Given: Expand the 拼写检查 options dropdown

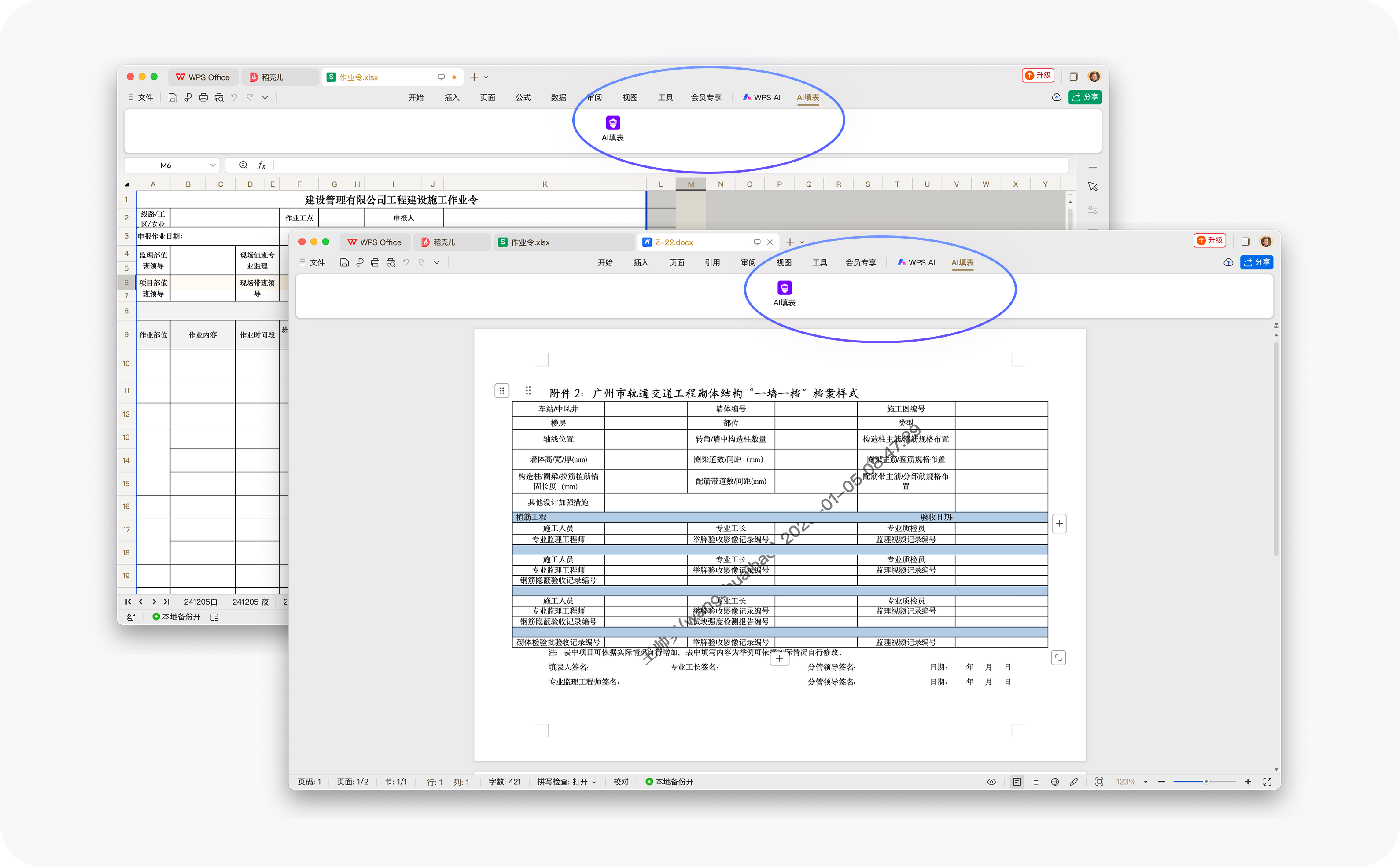Looking at the screenshot, I should (593, 782).
